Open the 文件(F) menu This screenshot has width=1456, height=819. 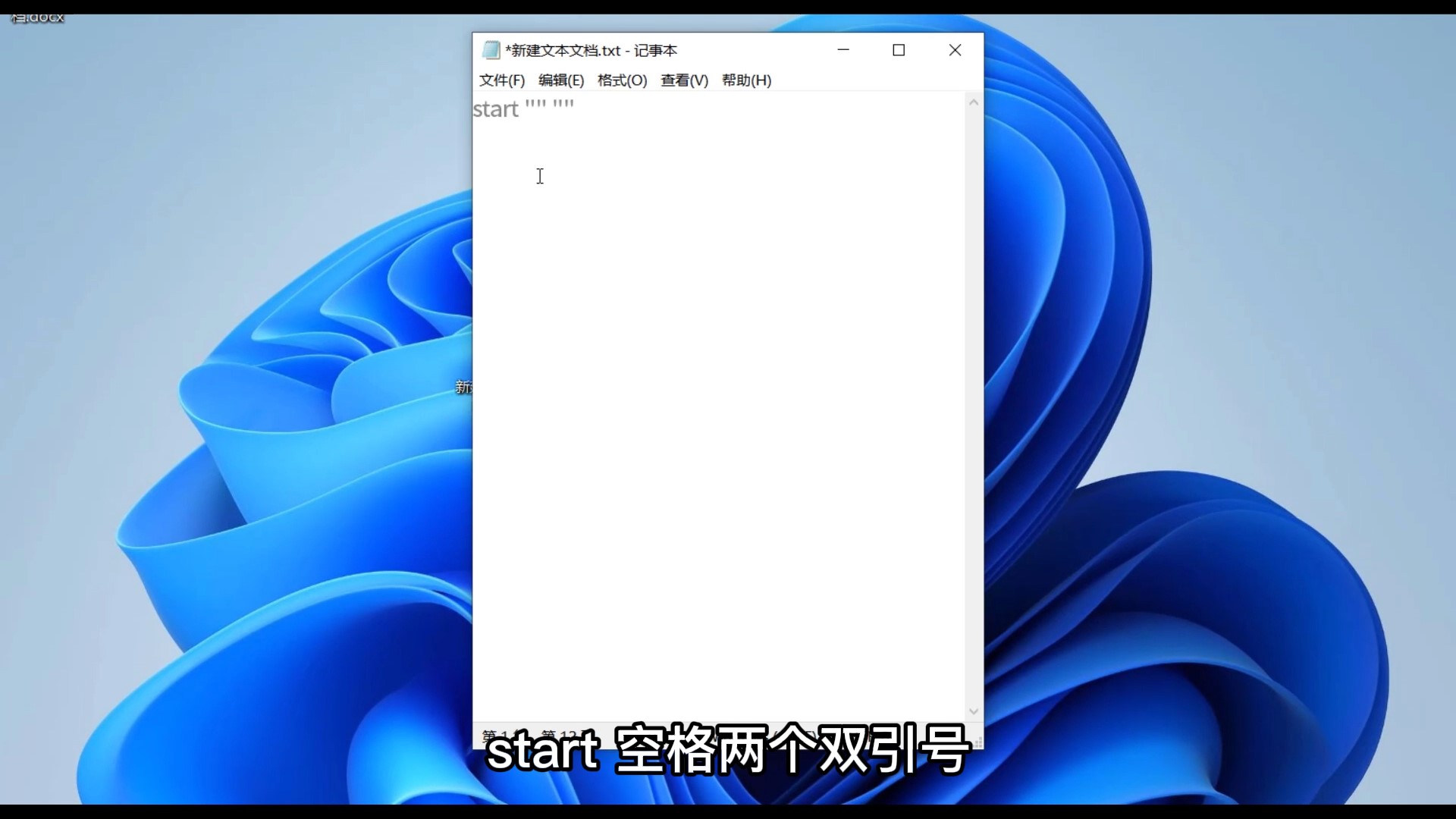500,80
